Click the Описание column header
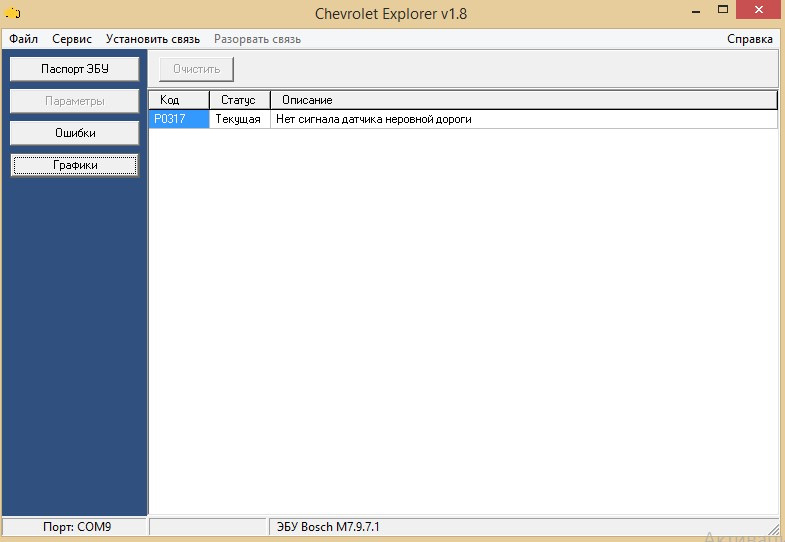The height and width of the screenshot is (542, 785). (524, 100)
